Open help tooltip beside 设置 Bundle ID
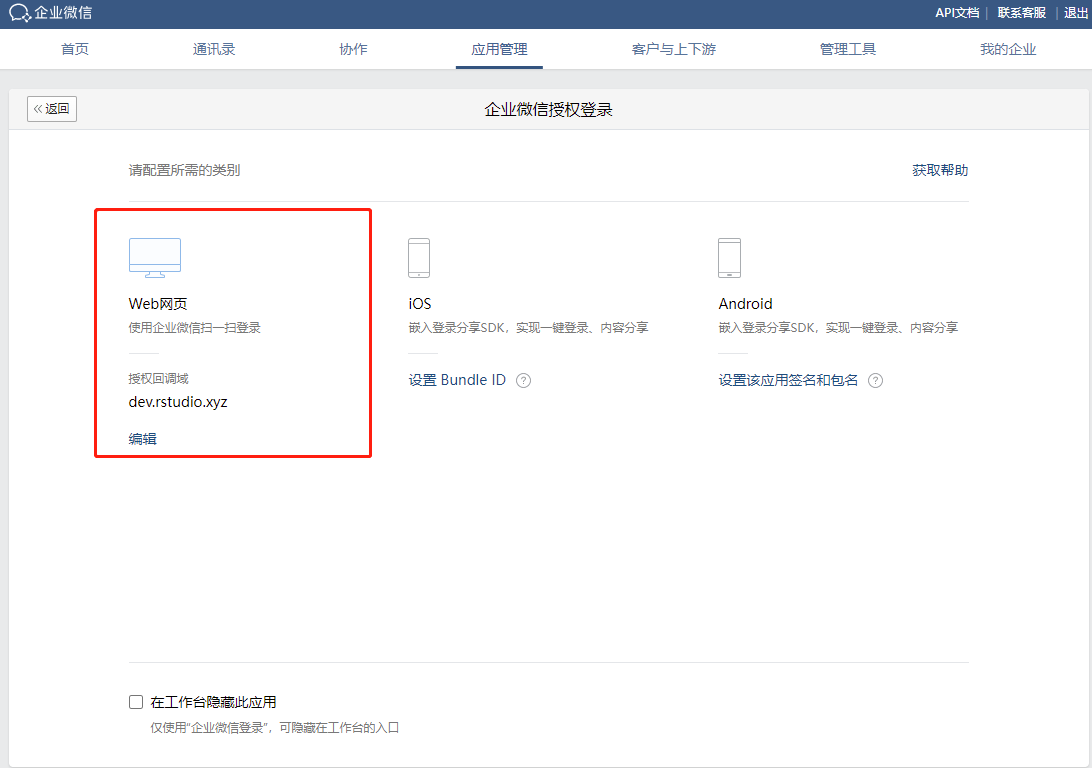The image size is (1092, 768). pos(523,380)
